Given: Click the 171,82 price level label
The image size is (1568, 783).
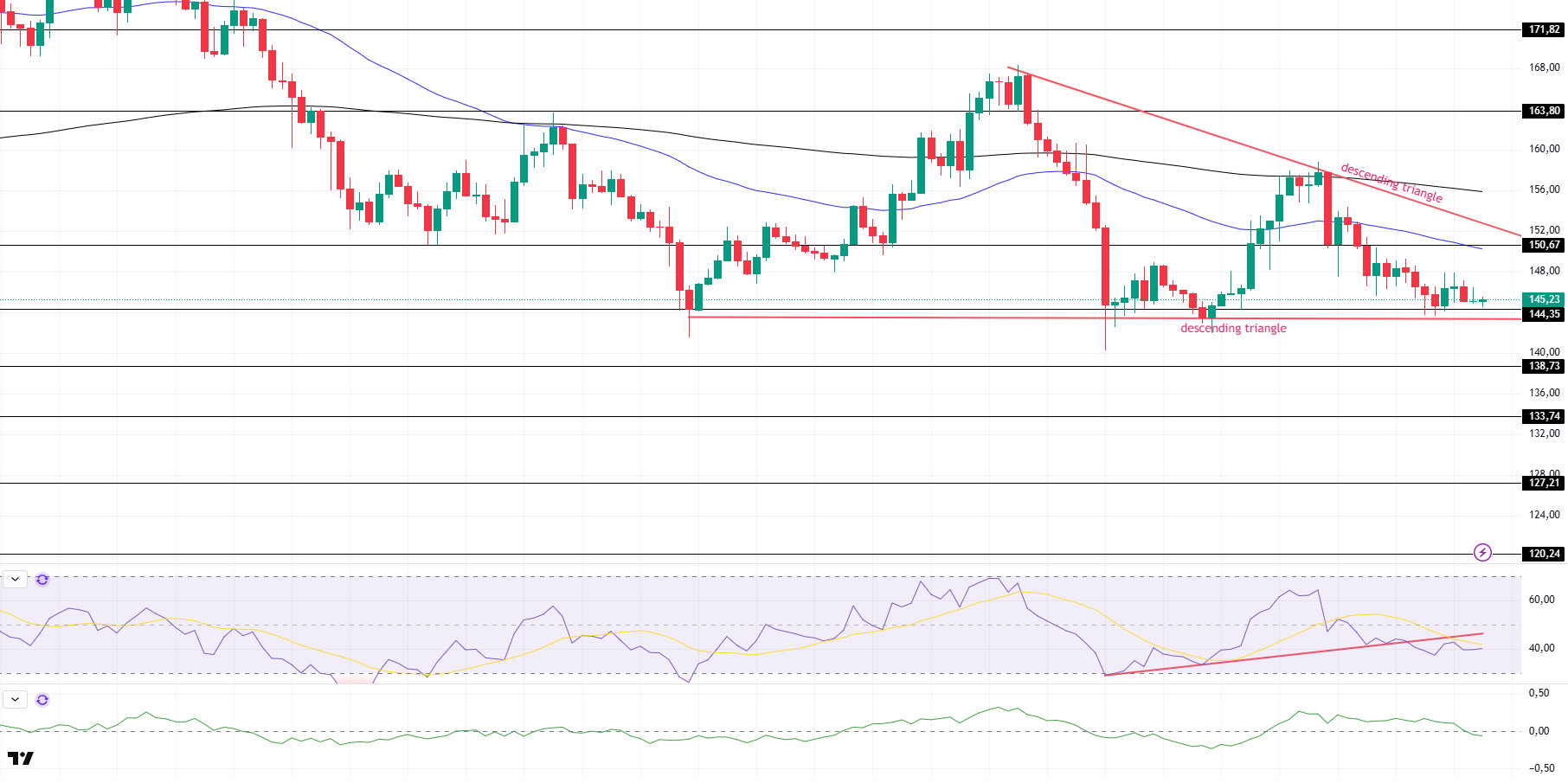Looking at the screenshot, I should pyautogui.click(x=1544, y=30).
